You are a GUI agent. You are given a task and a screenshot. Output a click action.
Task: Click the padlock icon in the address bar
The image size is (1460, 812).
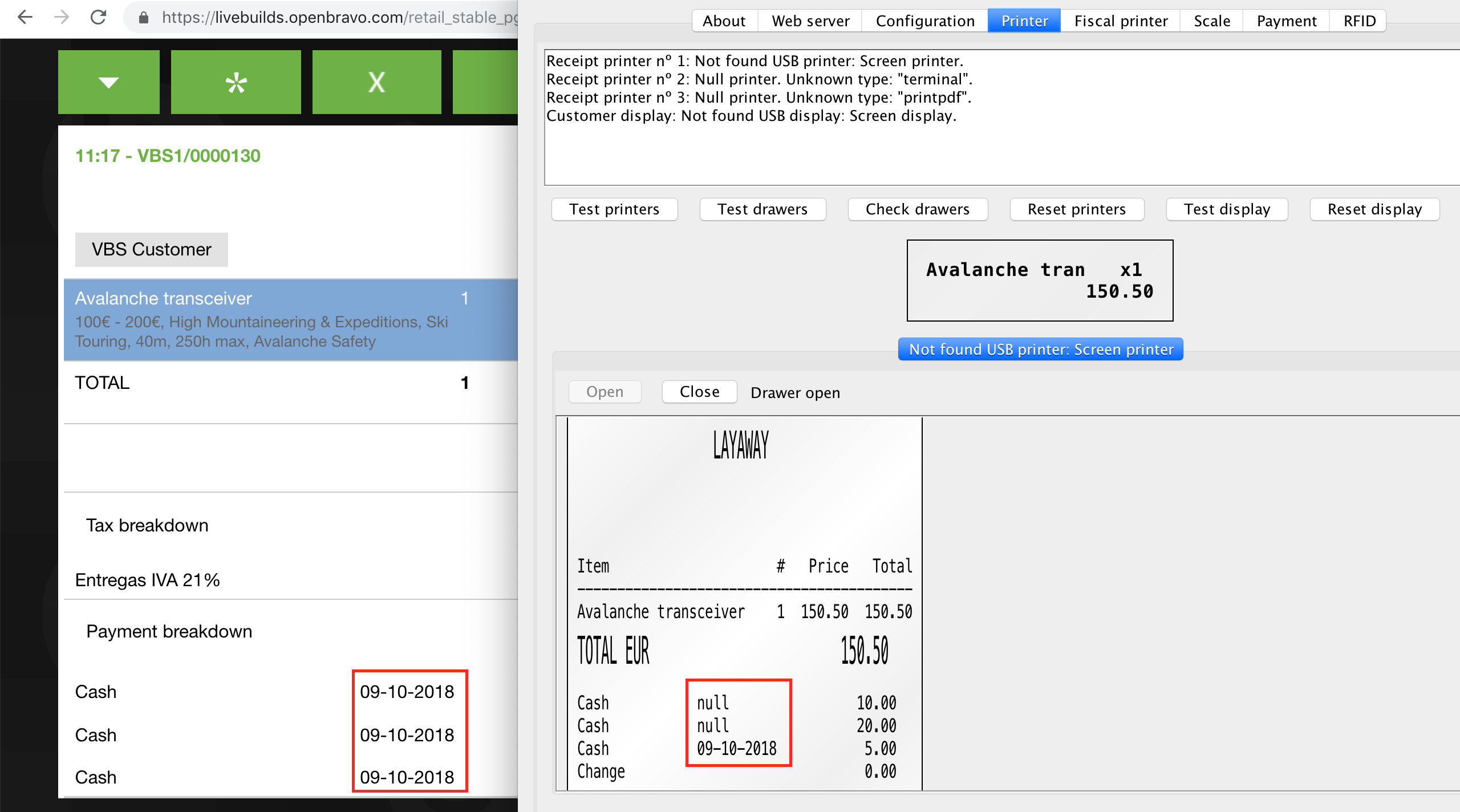[144, 18]
